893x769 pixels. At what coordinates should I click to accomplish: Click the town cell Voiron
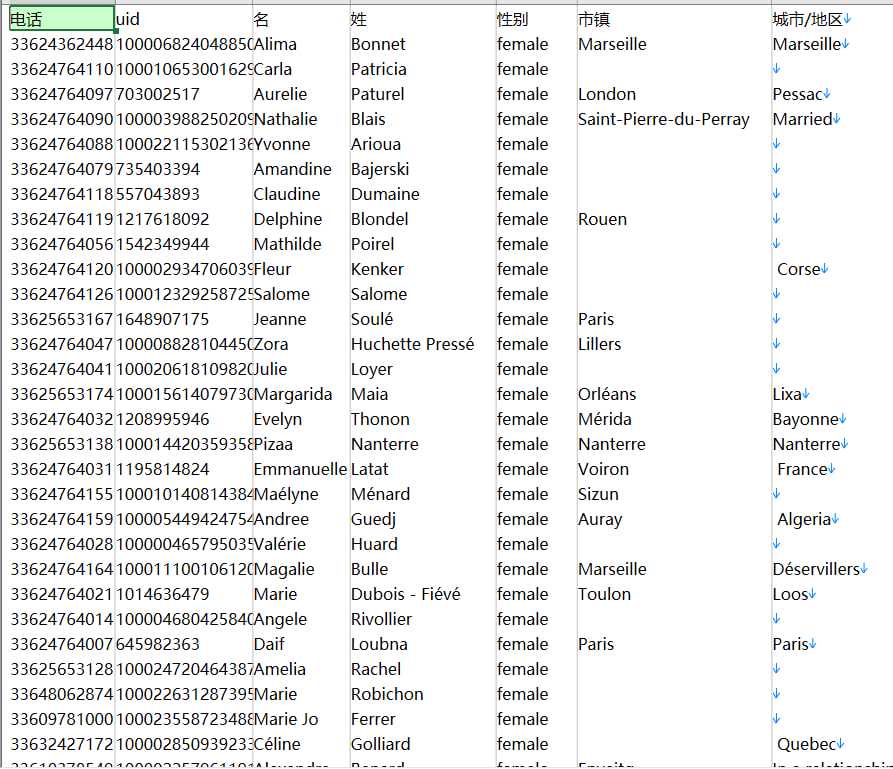(x=674, y=469)
